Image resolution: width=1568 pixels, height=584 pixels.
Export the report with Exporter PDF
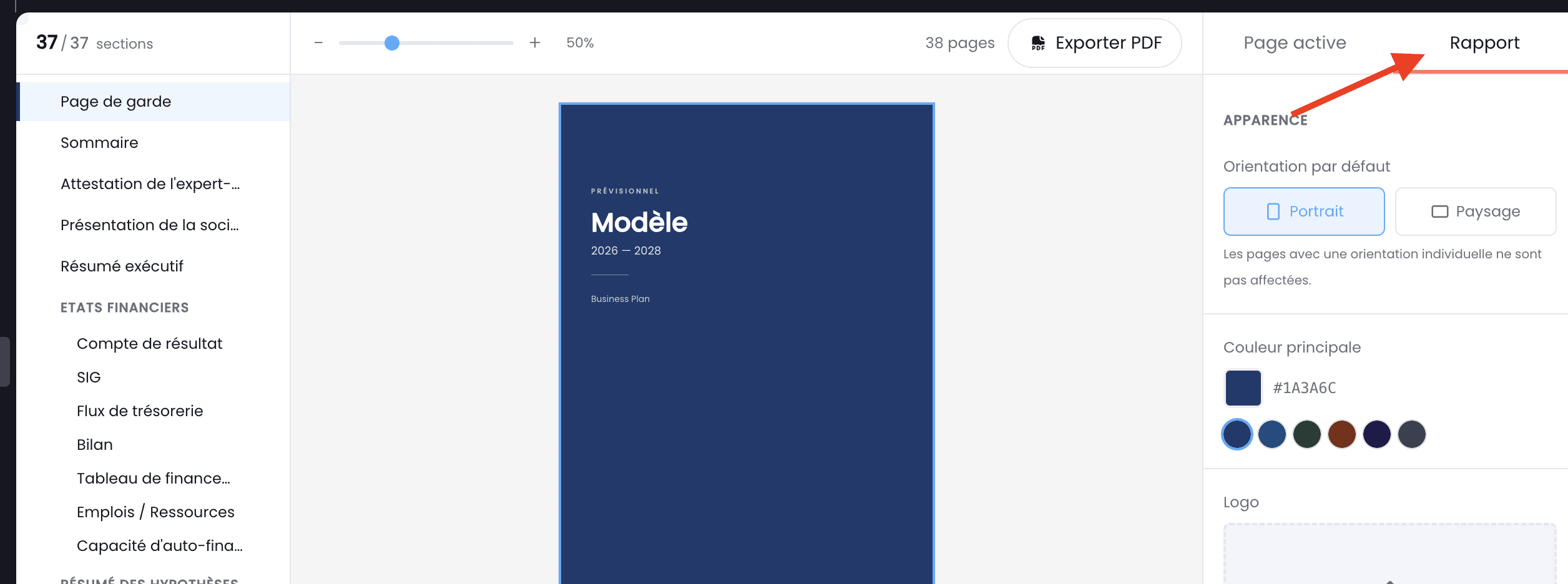[1095, 43]
